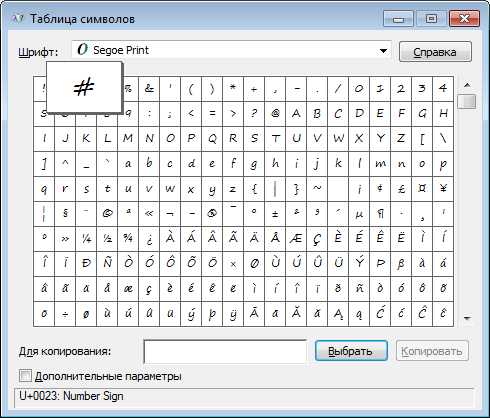Click the Для копирования text field
The width and height of the screenshot is (490, 418).
[x=225, y=352]
